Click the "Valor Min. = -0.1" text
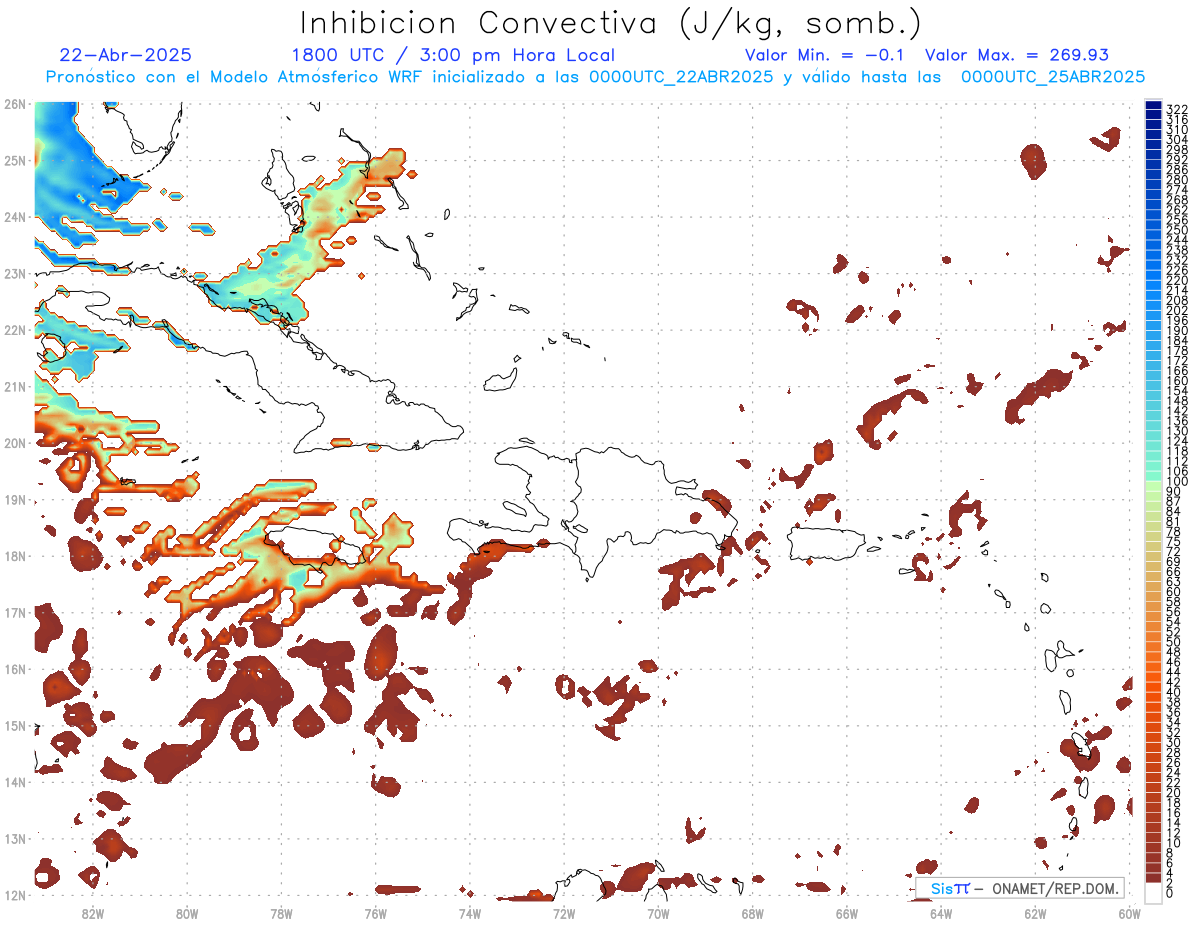 [824, 55]
